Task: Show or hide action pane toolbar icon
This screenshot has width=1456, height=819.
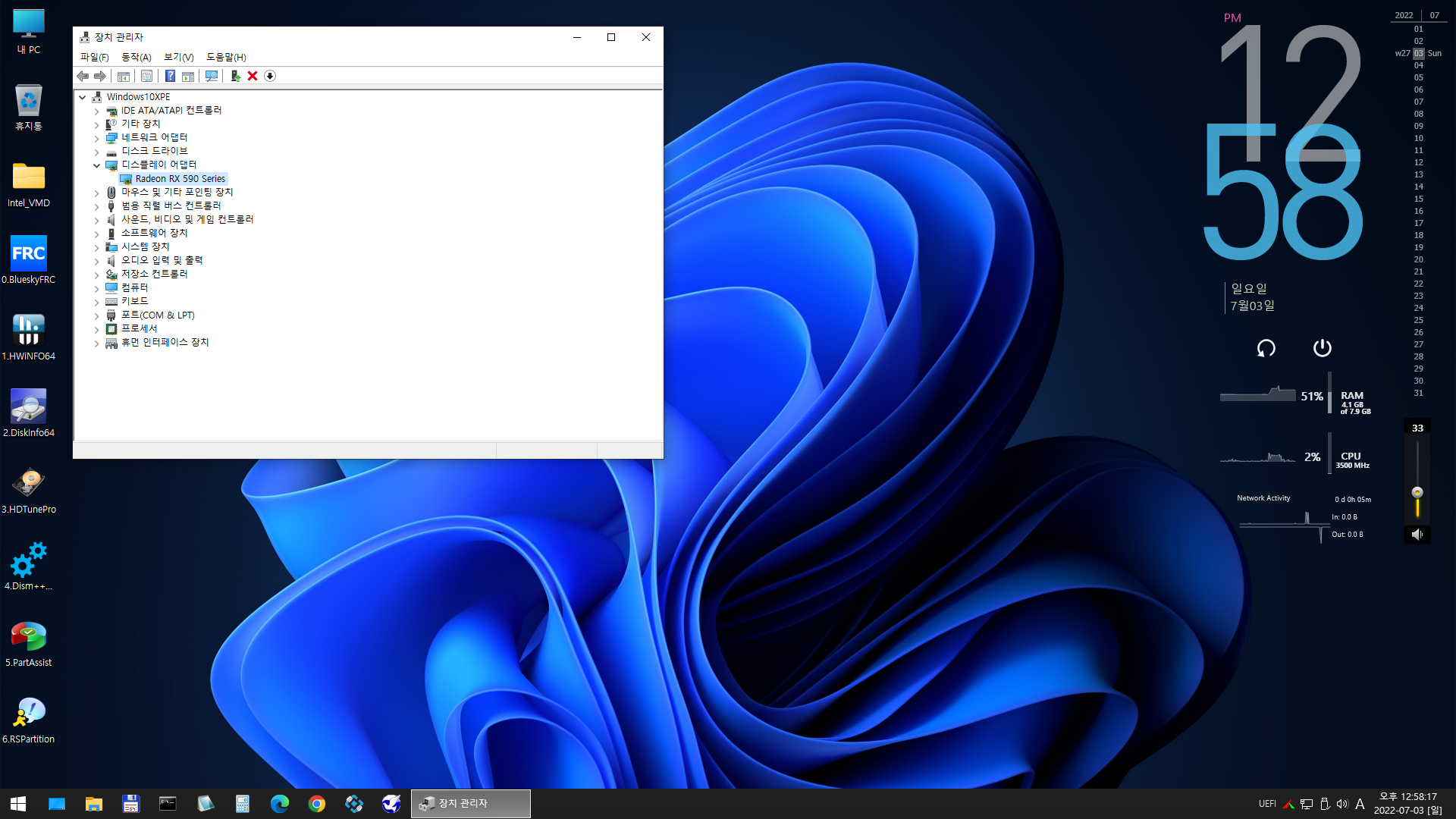Action: click(x=188, y=76)
